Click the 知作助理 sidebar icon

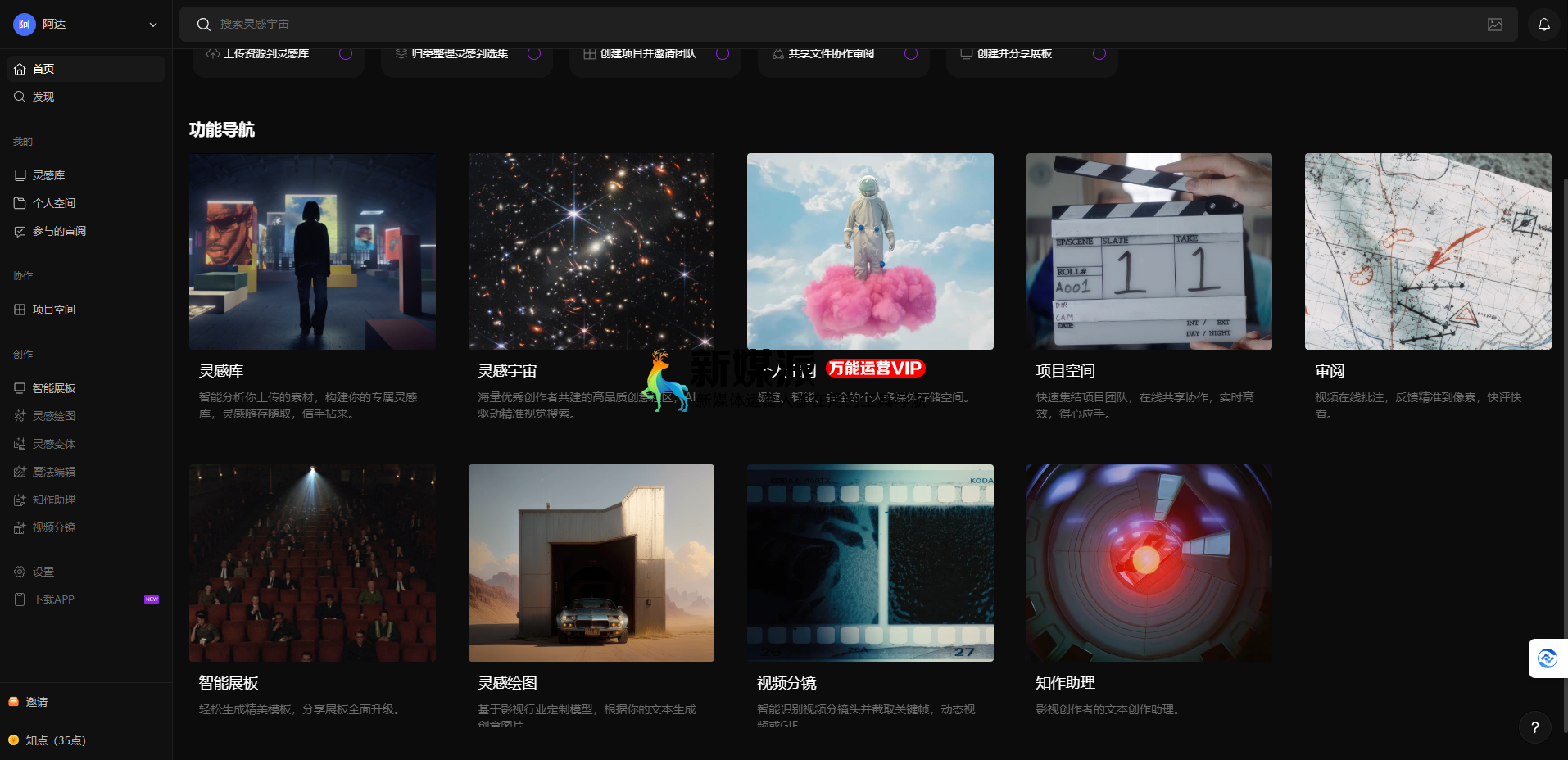(20, 500)
